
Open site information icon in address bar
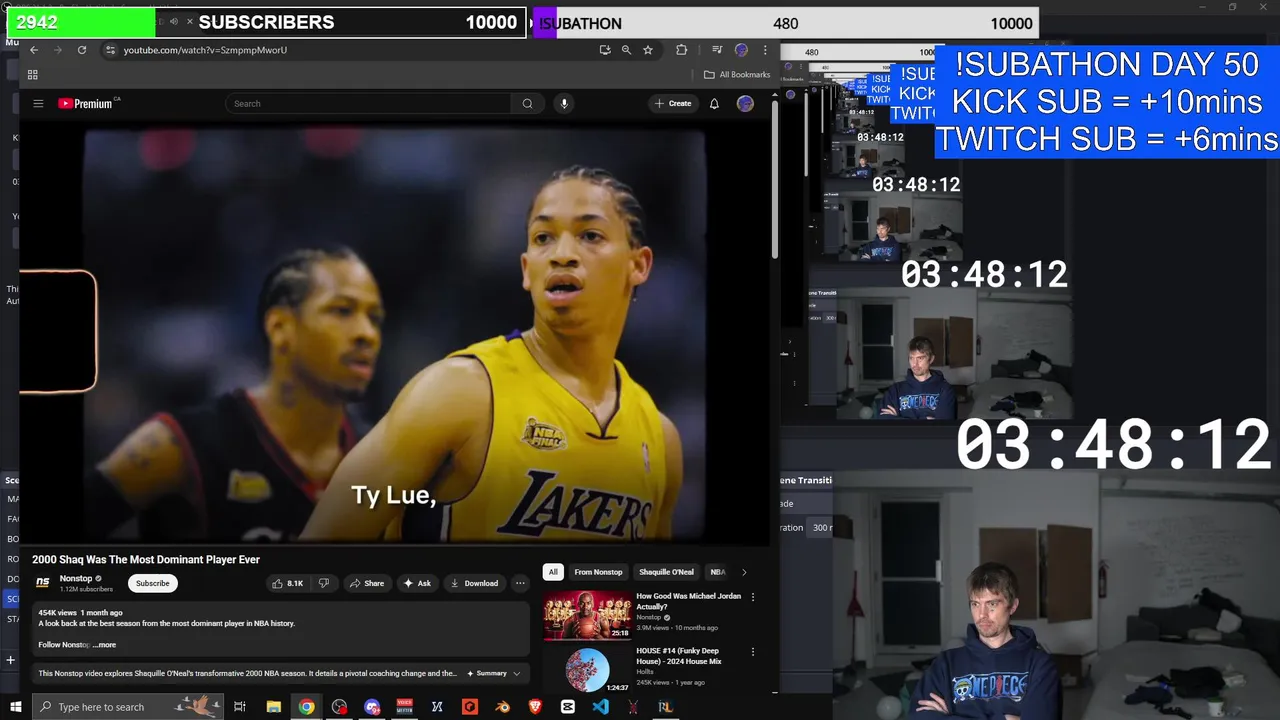[x=110, y=50]
